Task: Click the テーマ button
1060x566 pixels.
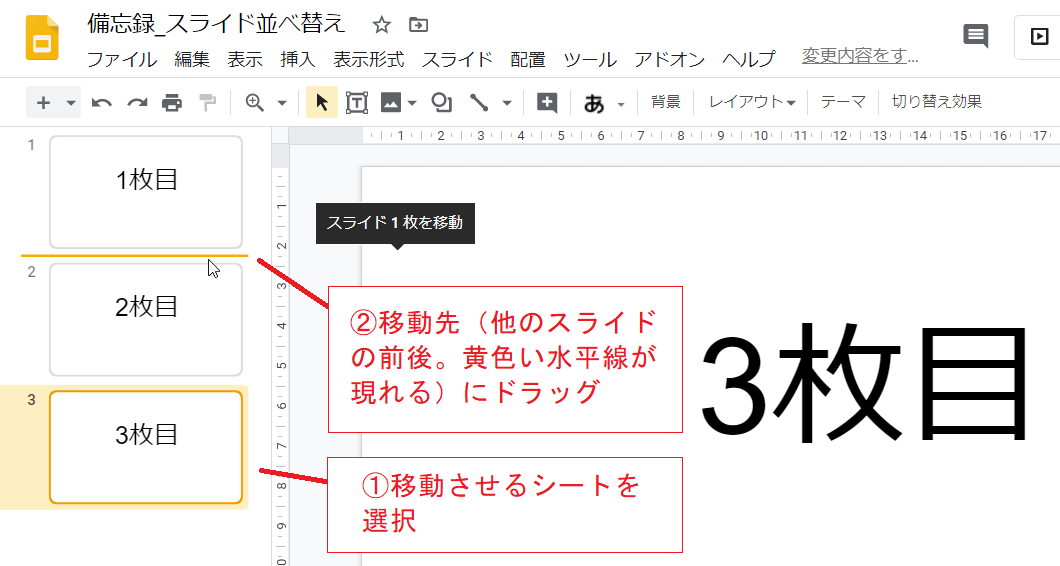Action: (843, 102)
